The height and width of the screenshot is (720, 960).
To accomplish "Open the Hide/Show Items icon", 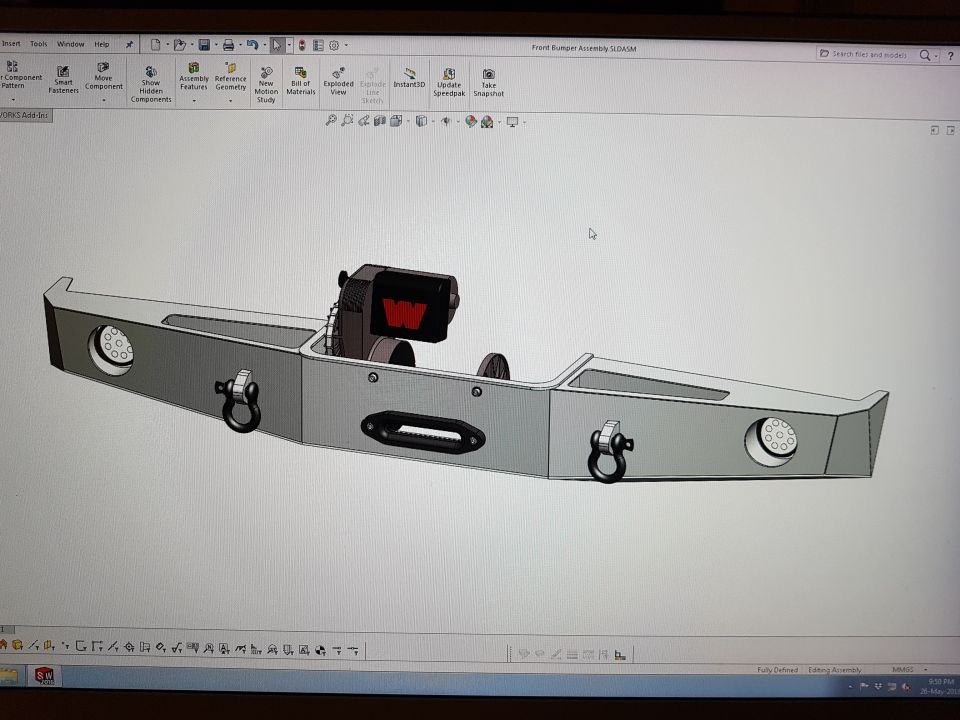I will pyautogui.click(x=446, y=121).
